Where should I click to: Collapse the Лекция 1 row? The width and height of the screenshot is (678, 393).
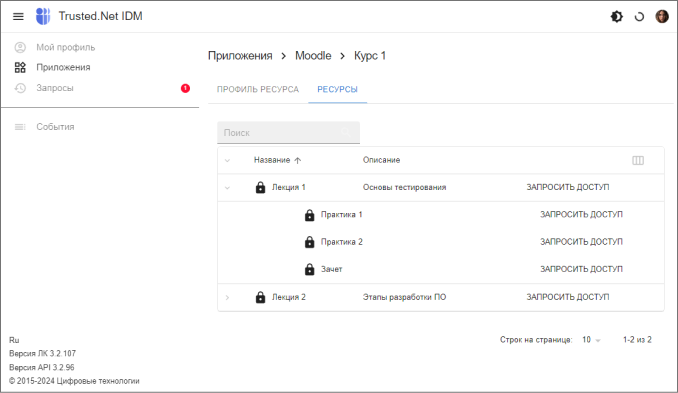[x=227, y=188]
